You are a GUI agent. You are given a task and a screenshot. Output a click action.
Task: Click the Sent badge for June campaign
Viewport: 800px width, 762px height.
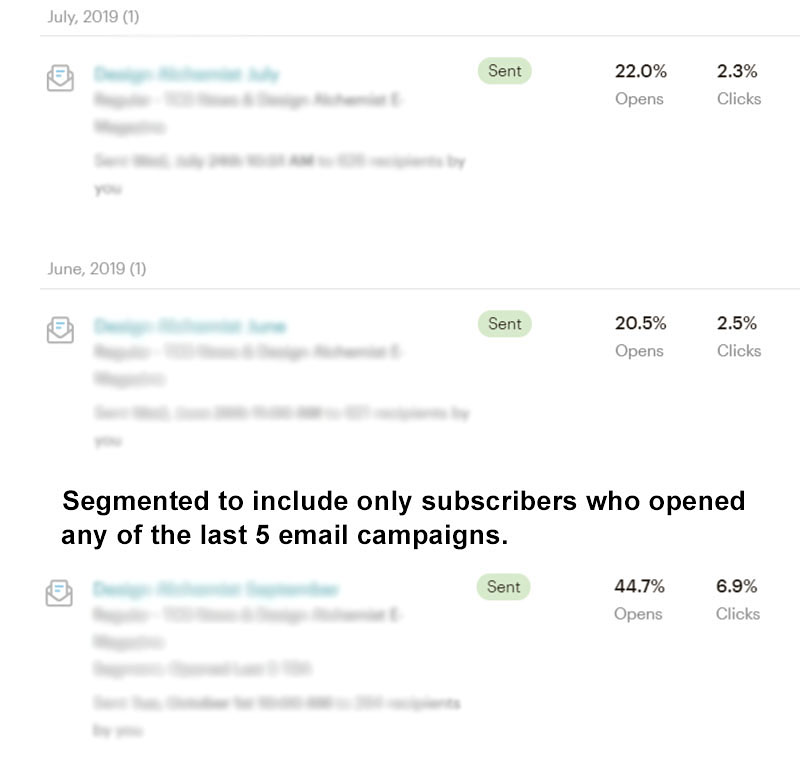505,324
